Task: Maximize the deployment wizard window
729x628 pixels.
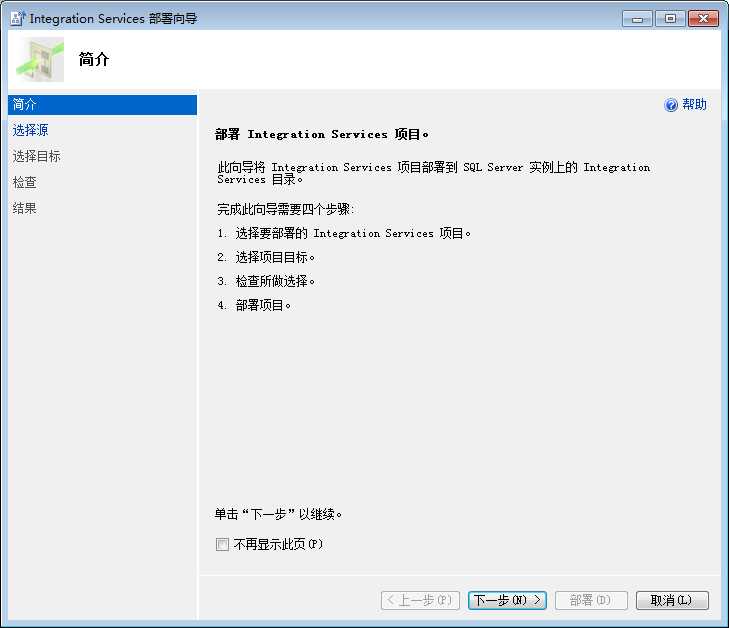Action: point(670,19)
